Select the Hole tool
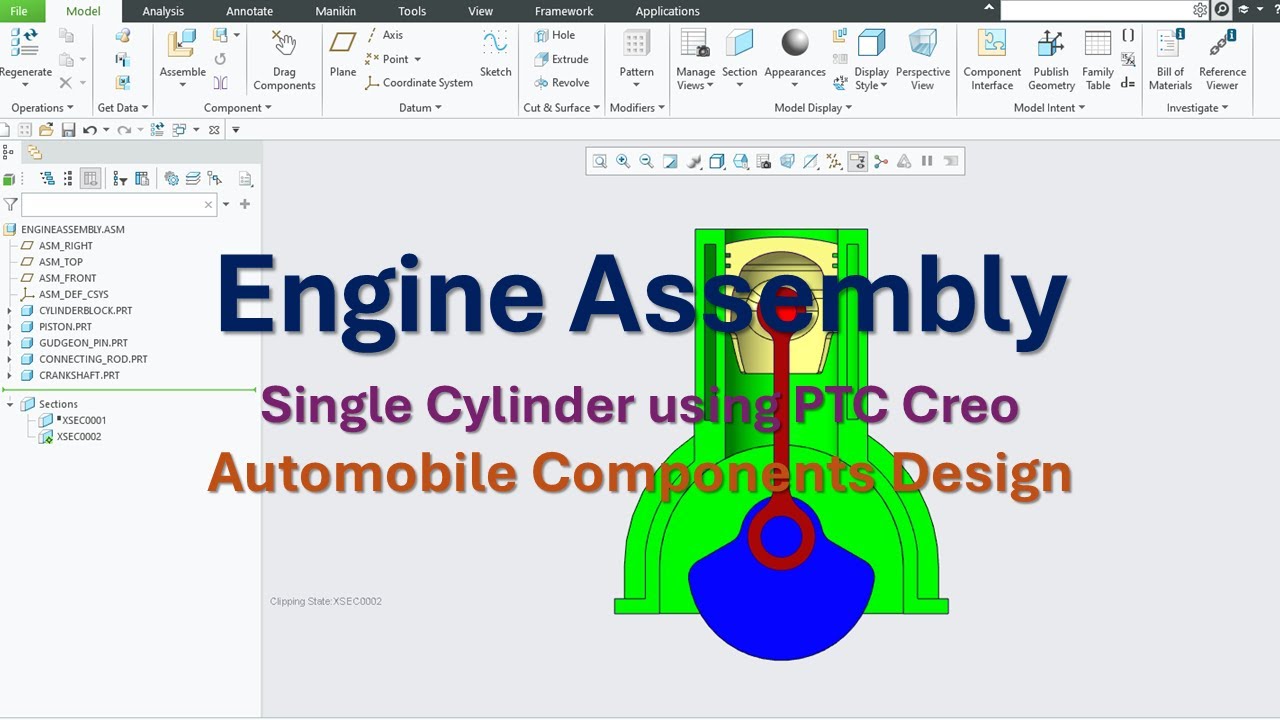Image resolution: width=1280 pixels, height=720 pixels. click(x=555, y=35)
